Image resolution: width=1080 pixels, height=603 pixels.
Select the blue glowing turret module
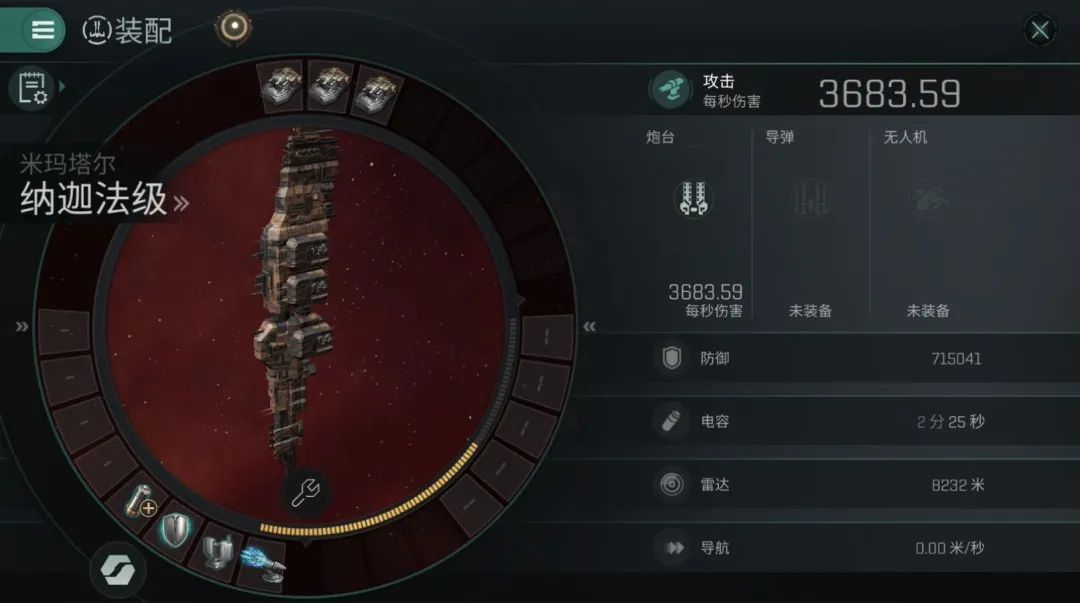coord(263,564)
